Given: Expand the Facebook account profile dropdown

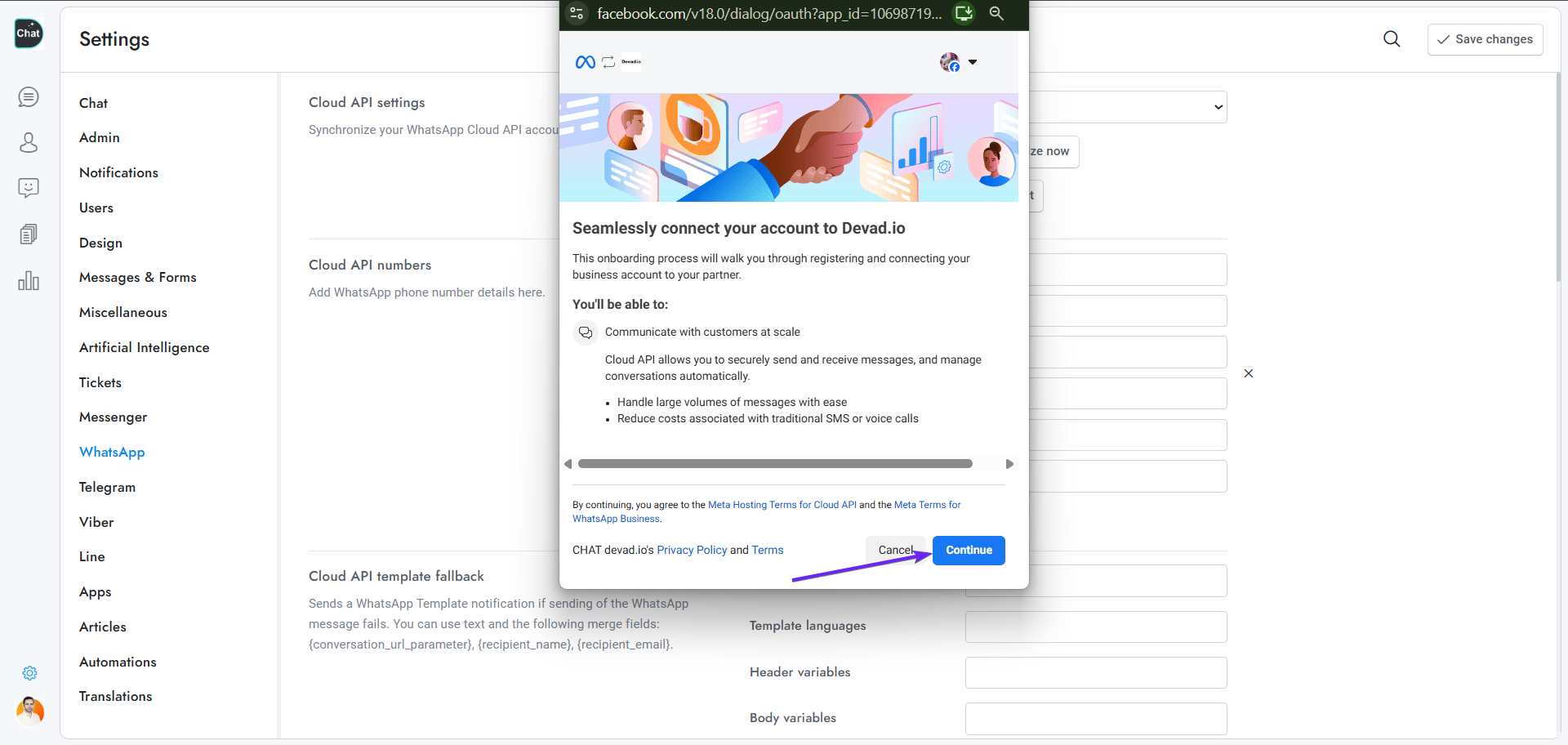Looking at the screenshot, I should point(959,62).
